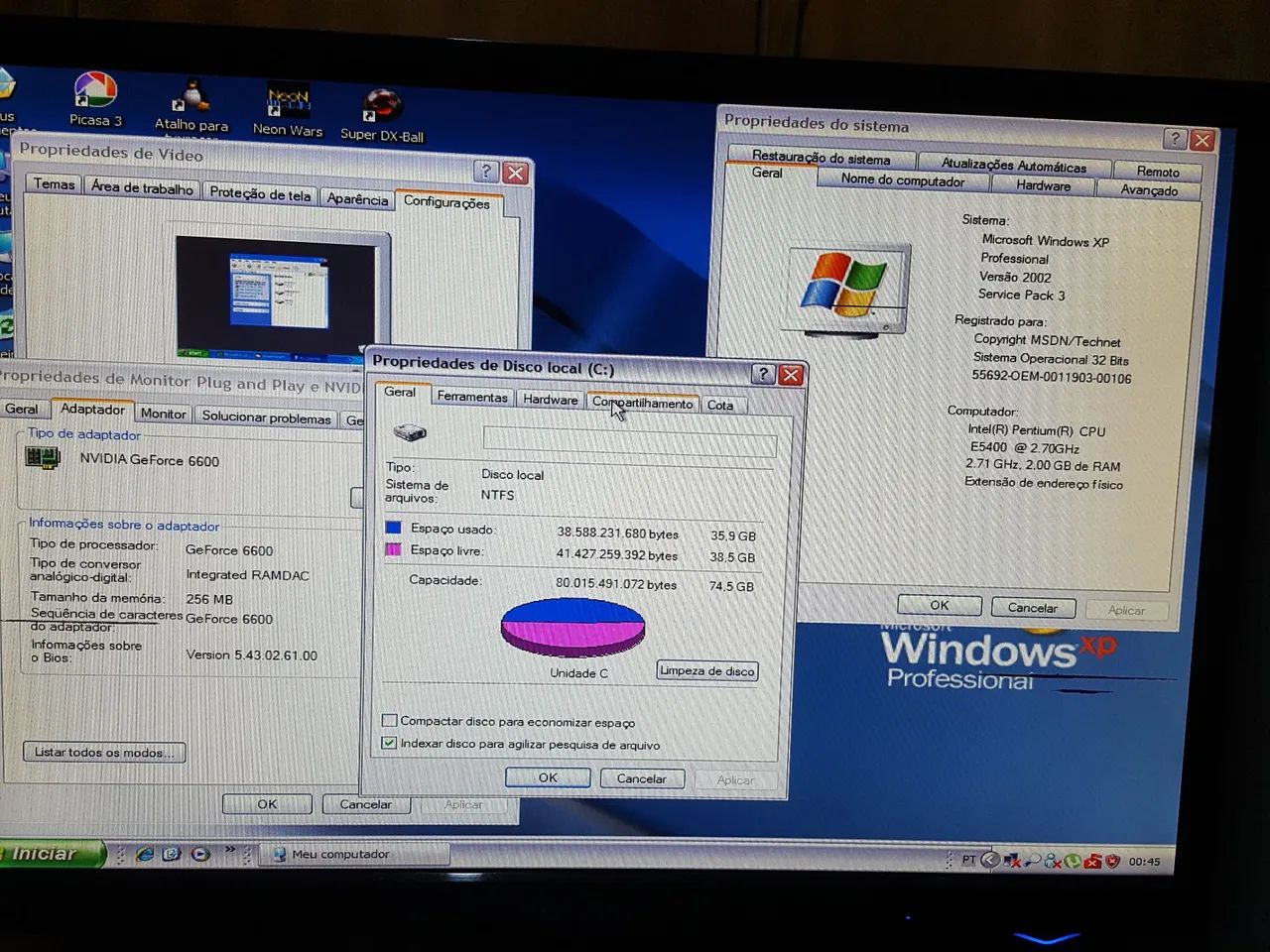The width and height of the screenshot is (1270, 952).
Task: Uncheck 'Indexar disco para agilizar pesquisa de arquivo'
Action: click(x=389, y=743)
